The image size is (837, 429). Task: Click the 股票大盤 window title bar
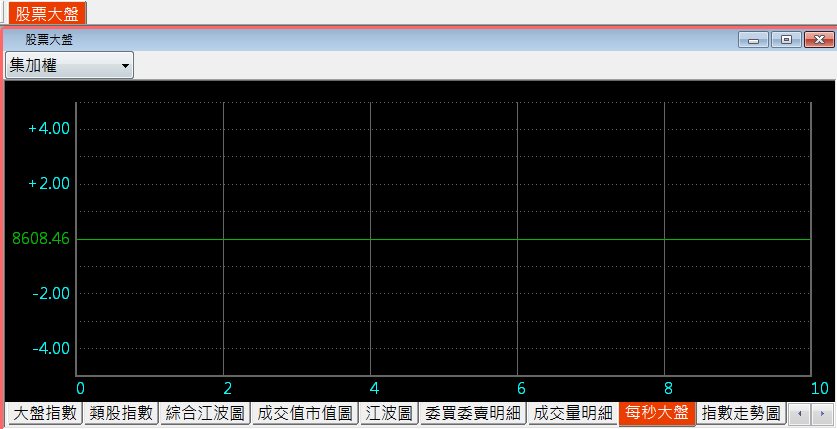pyautogui.click(x=400, y=40)
